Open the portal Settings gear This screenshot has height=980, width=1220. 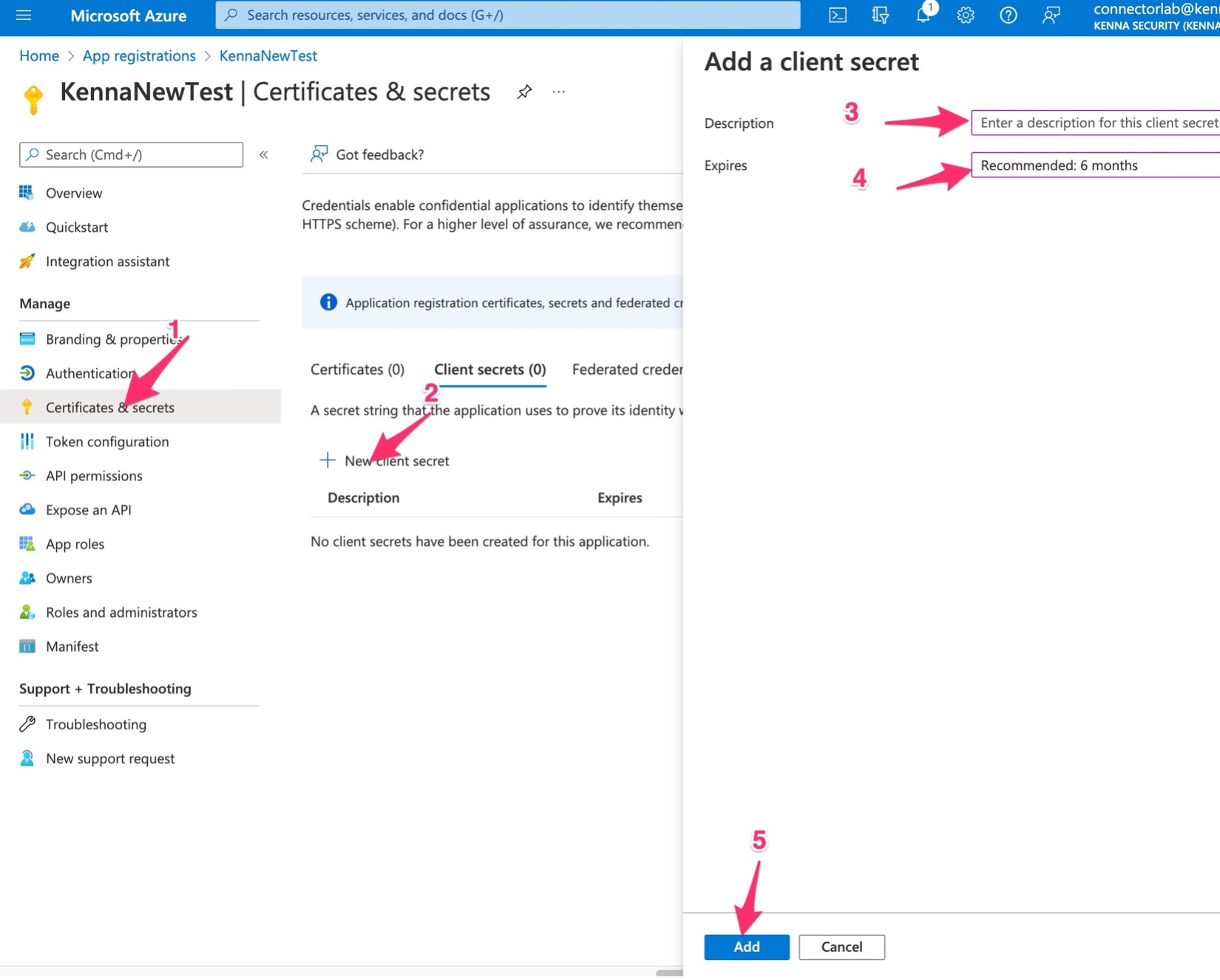(966, 15)
